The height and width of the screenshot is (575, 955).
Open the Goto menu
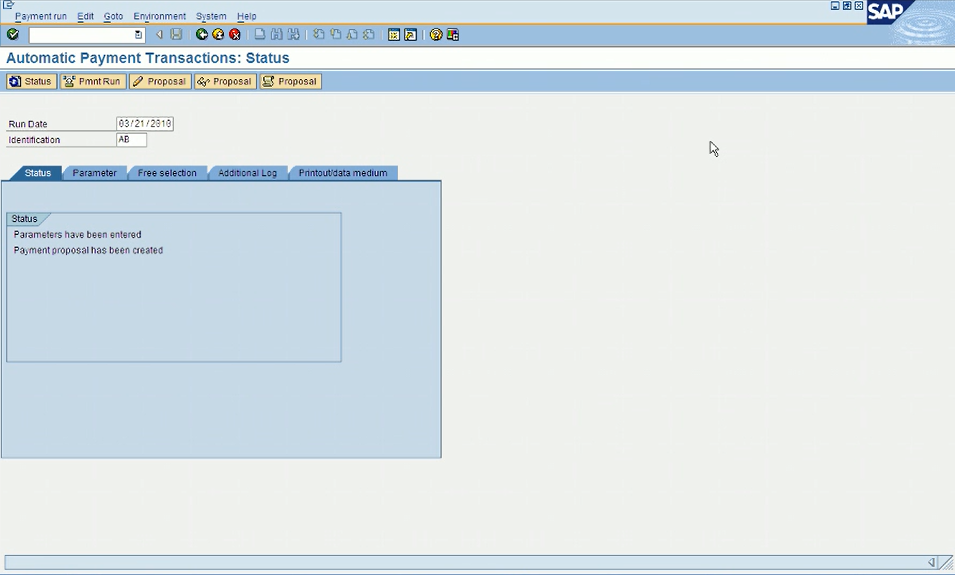[113, 16]
